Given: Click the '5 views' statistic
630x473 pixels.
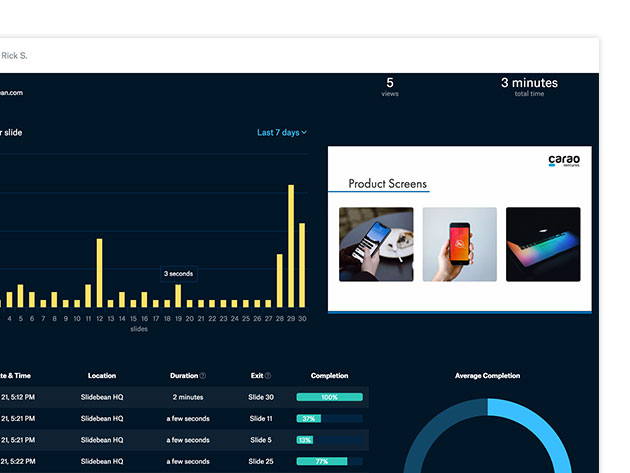Looking at the screenshot, I should pyautogui.click(x=390, y=86).
